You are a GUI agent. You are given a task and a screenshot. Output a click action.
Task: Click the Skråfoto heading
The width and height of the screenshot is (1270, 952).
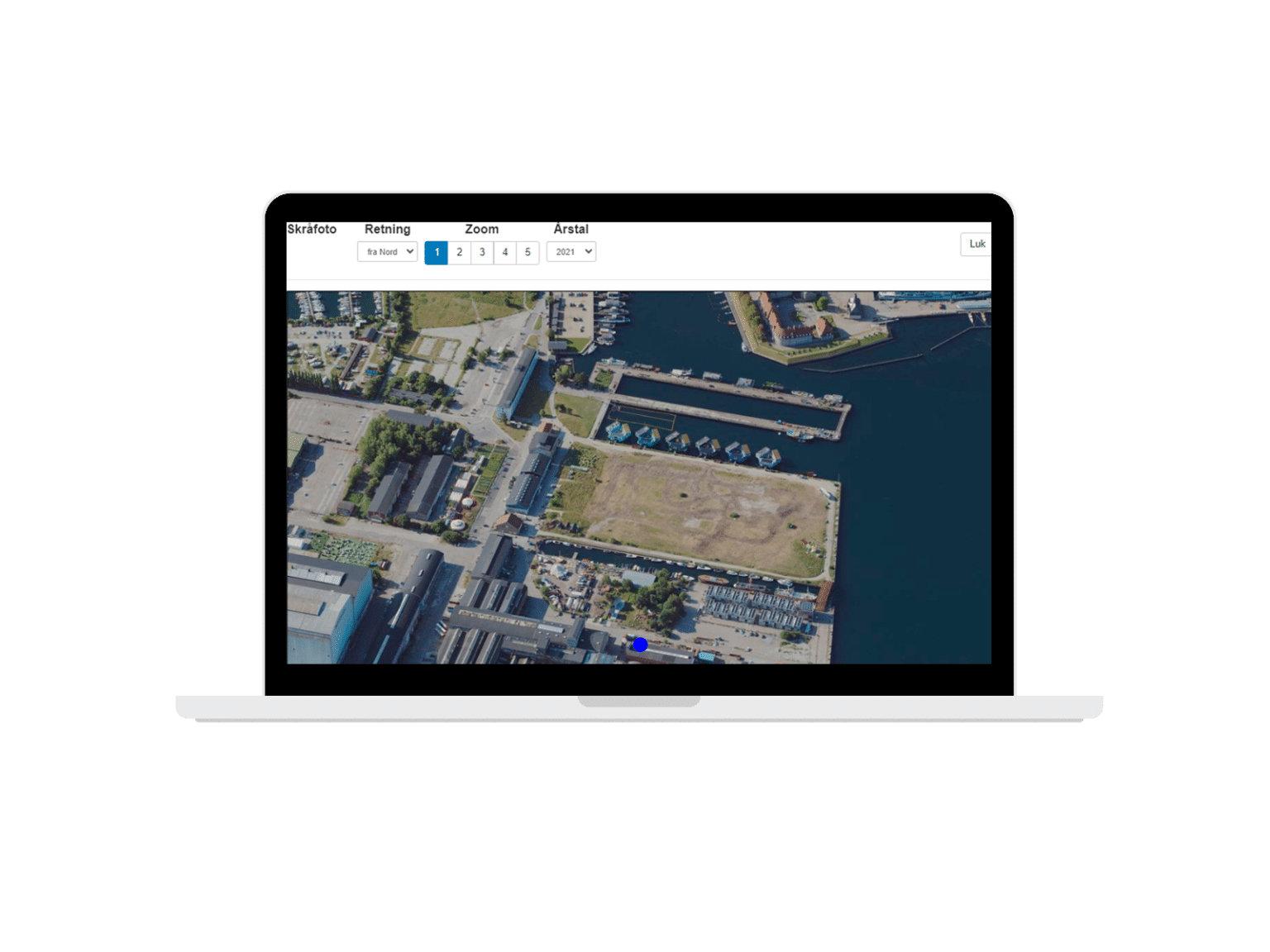(314, 229)
